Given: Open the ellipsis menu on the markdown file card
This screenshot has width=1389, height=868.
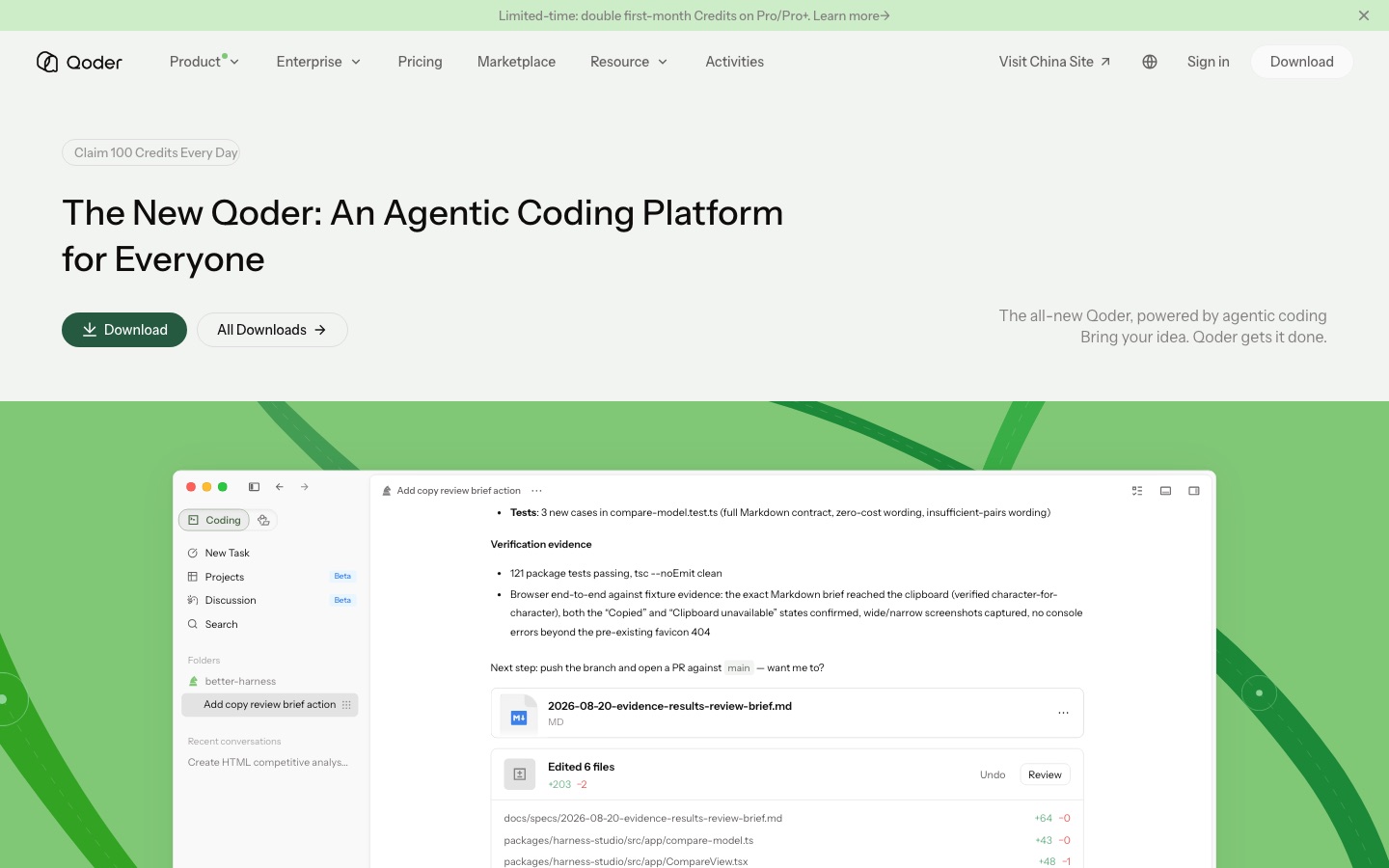Looking at the screenshot, I should pyautogui.click(x=1063, y=713).
